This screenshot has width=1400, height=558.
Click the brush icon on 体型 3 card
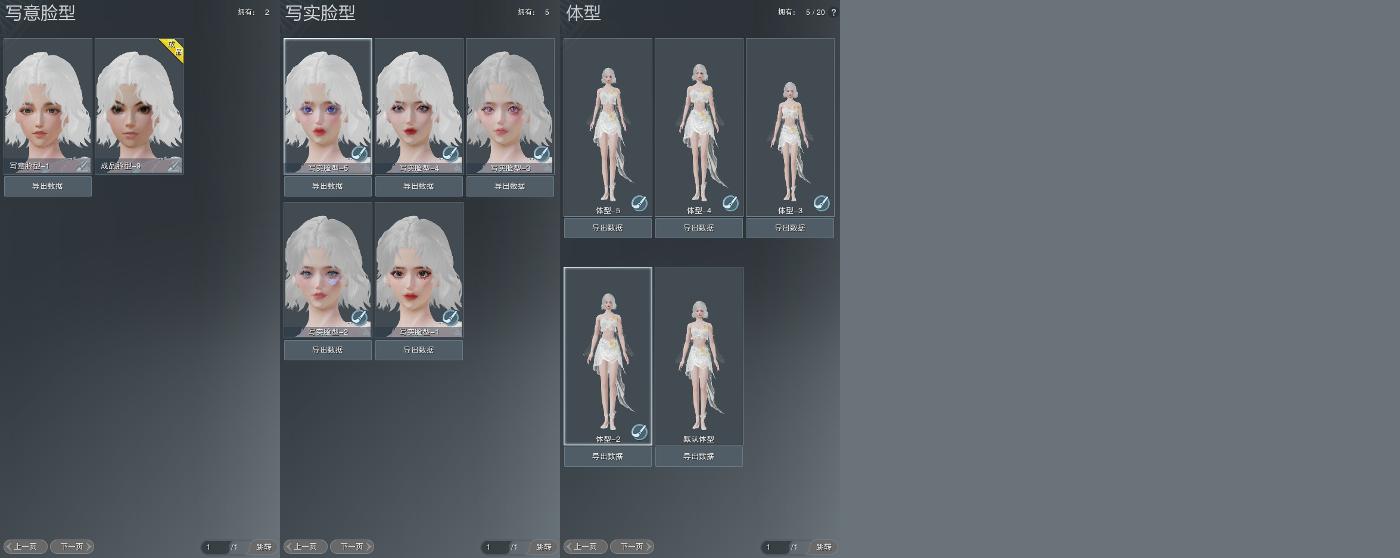(821, 203)
